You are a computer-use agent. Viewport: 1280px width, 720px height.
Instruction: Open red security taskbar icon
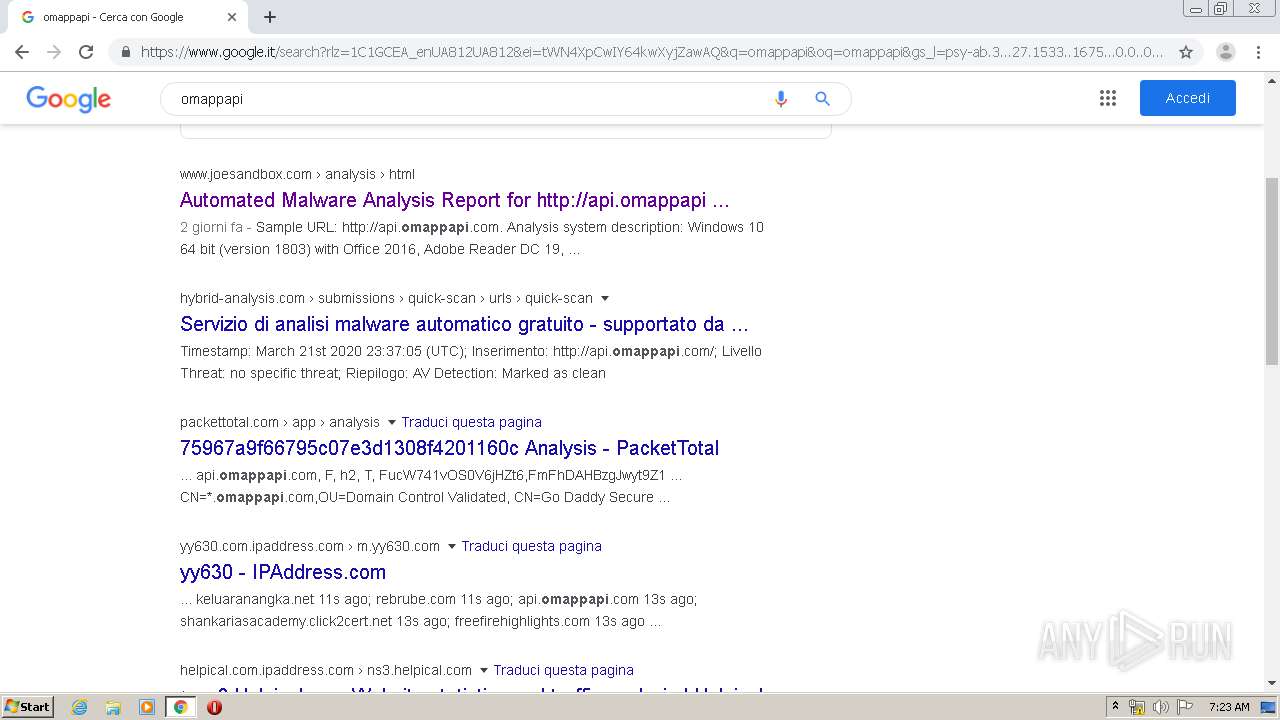(214, 707)
